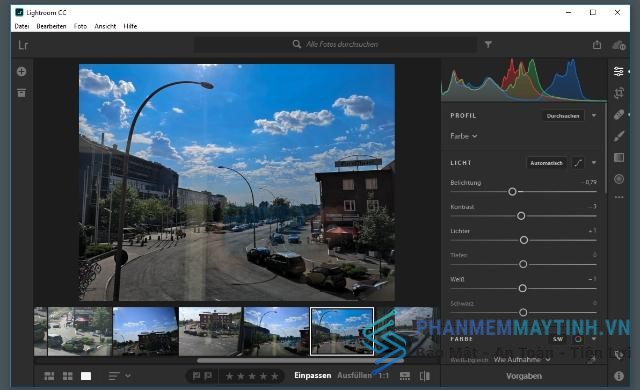
Task: Click the Add Photos plus icon
Action: tap(22, 71)
